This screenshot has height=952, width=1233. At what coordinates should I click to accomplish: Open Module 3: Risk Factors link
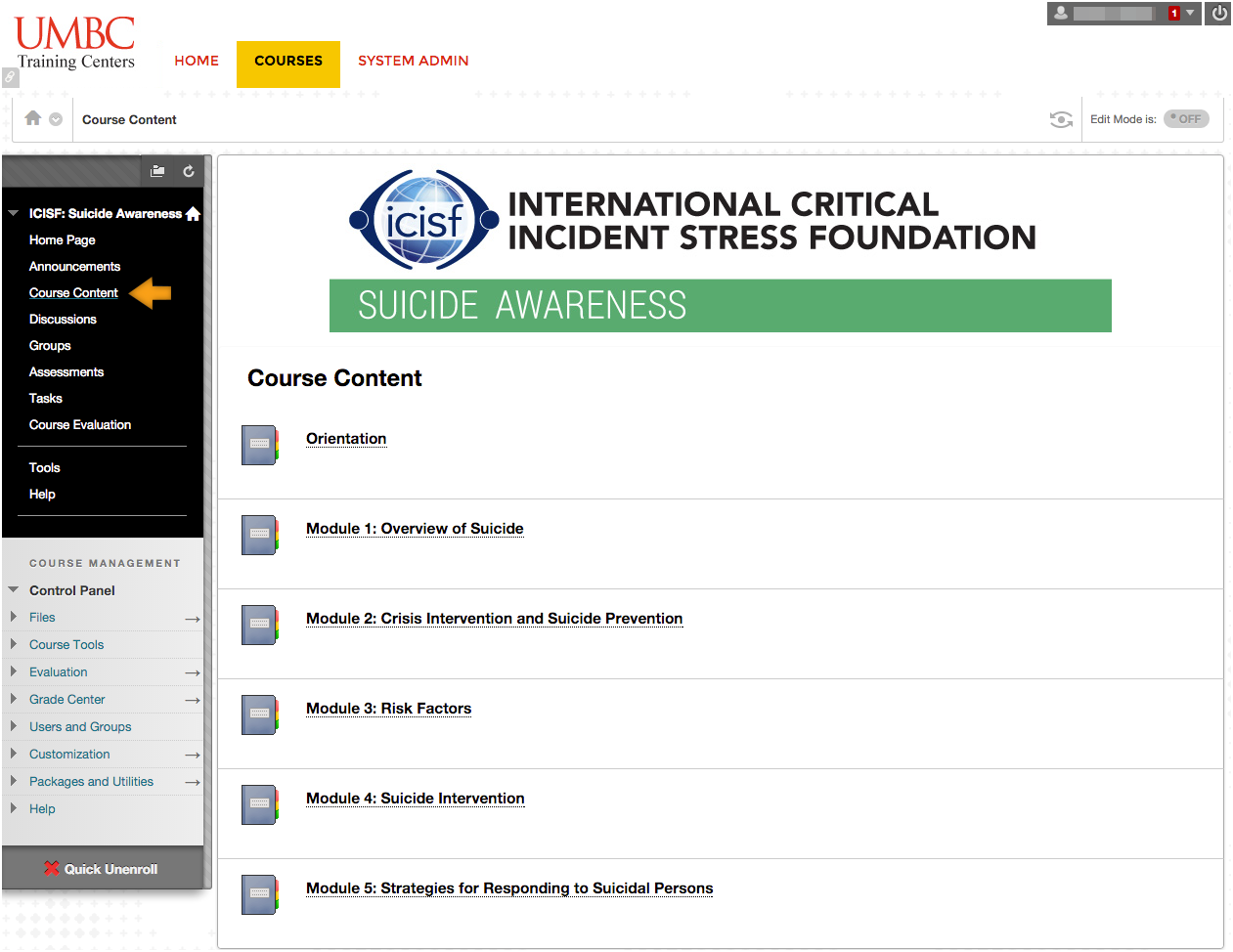click(388, 708)
